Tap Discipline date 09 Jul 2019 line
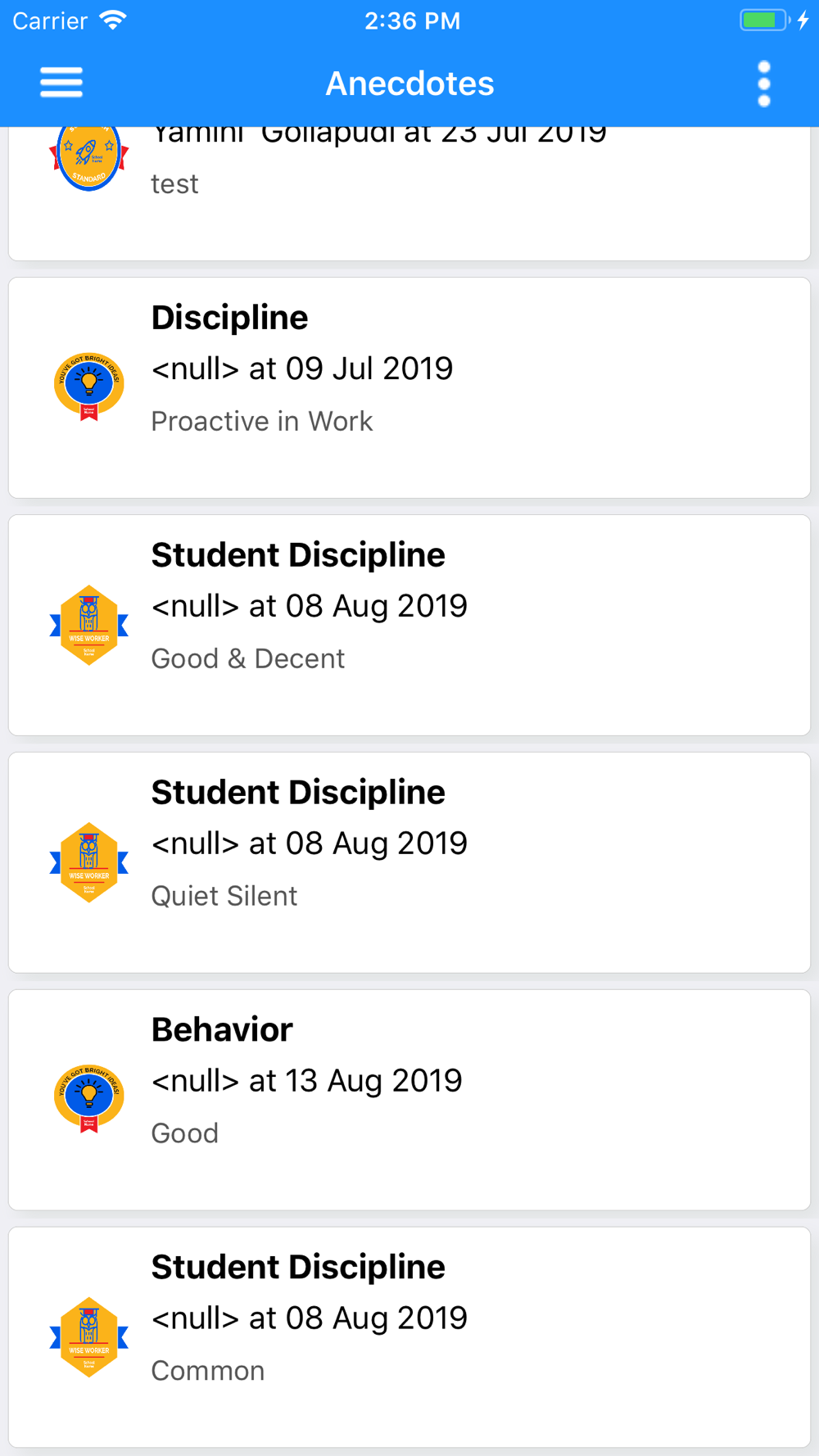 (302, 369)
